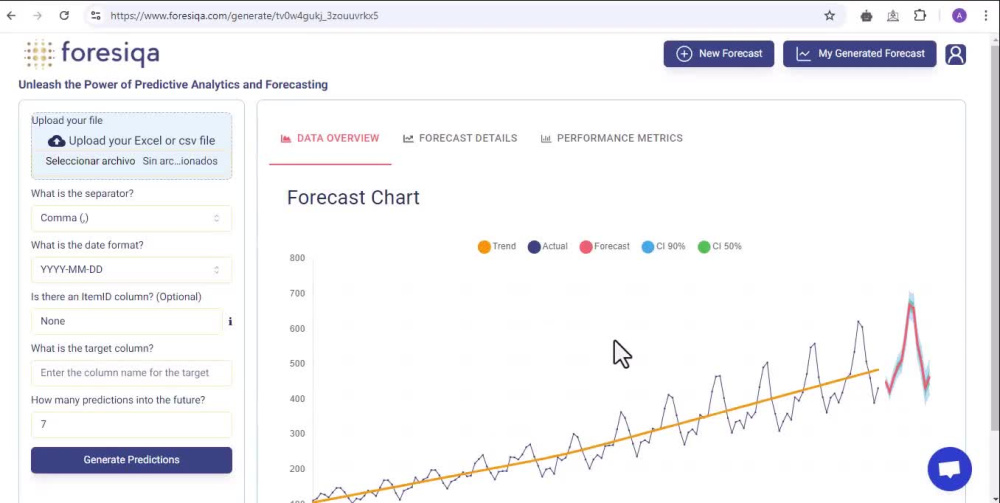The image size is (1000, 503).
Task: Click the Forecast Chart heading
Action: [353, 198]
